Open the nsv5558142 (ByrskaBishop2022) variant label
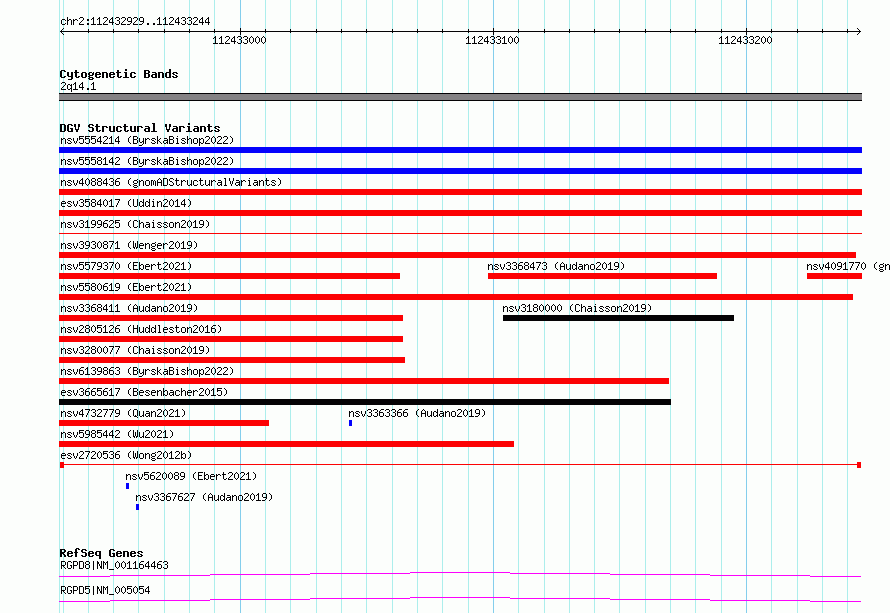 (x=147, y=161)
